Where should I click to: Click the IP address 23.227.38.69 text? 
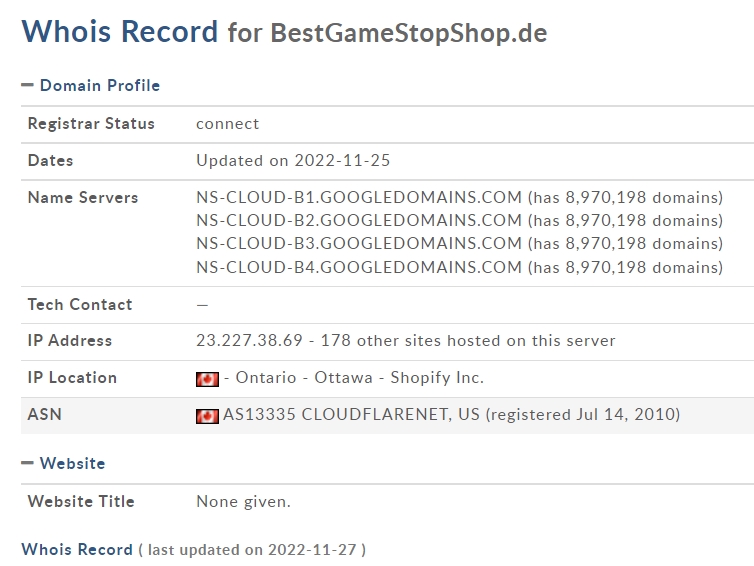point(249,340)
